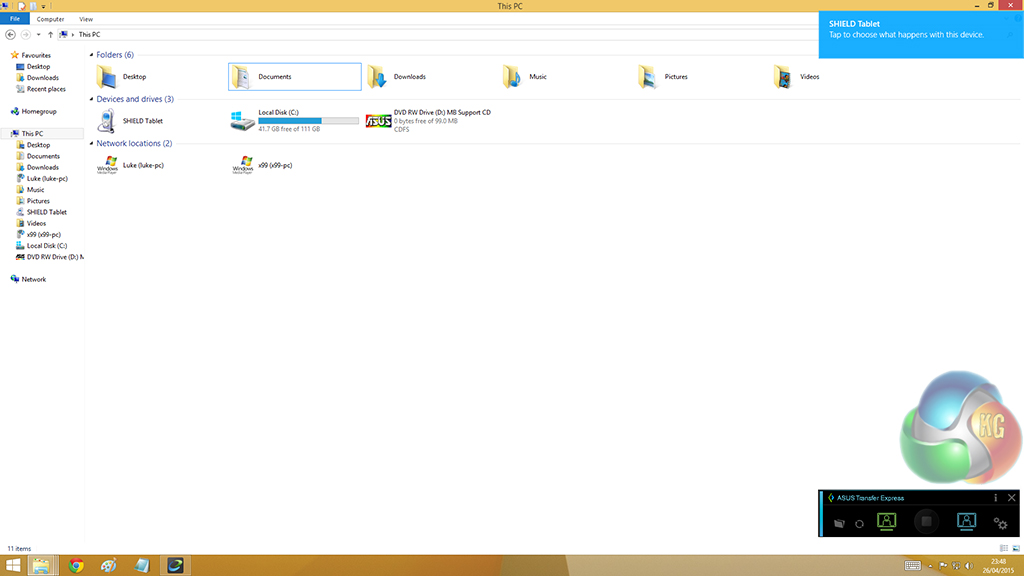The image size is (1024, 576).
Task: Select Pictures in navigation tree
Action: pos(33,201)
